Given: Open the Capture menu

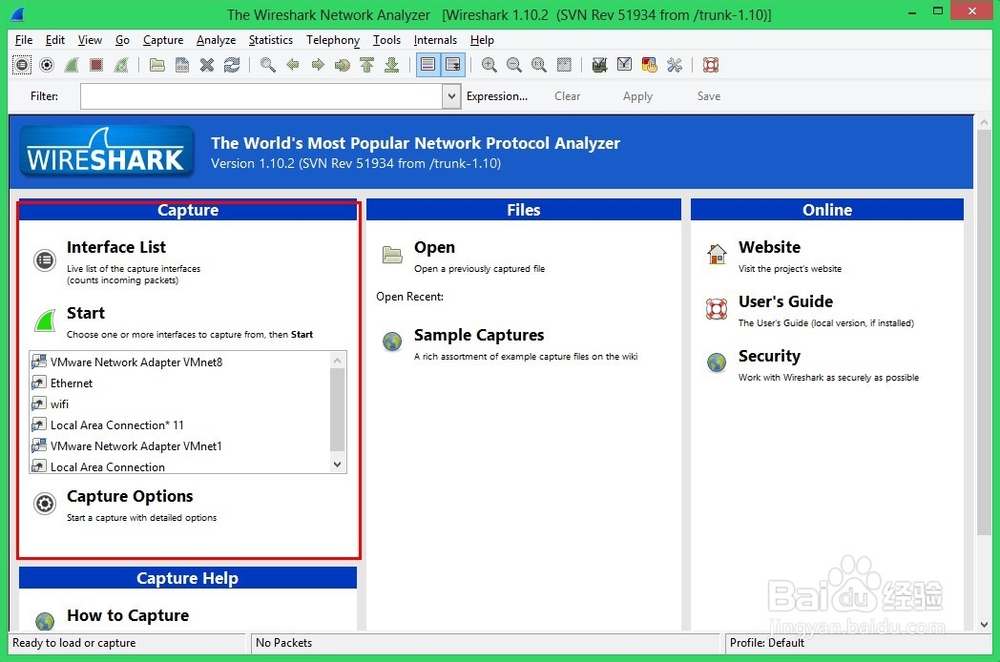Looking at the screenshot, I should 162,40.
